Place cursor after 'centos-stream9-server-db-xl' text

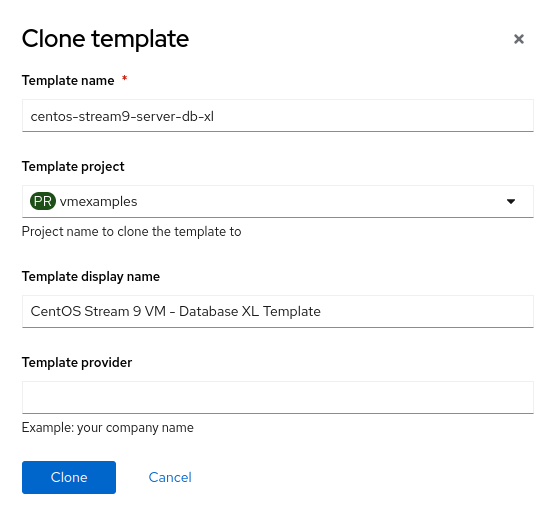pos(215,116)
